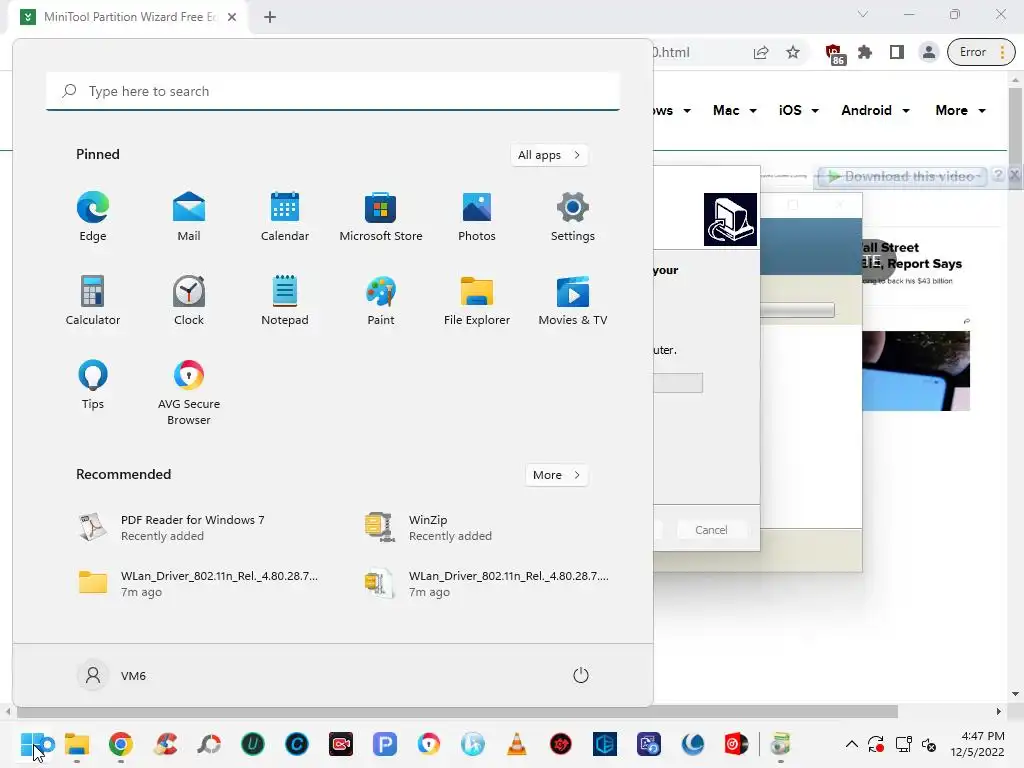Show All apps list
Screen dimensions: 1024x768
(x=549, y=155)
